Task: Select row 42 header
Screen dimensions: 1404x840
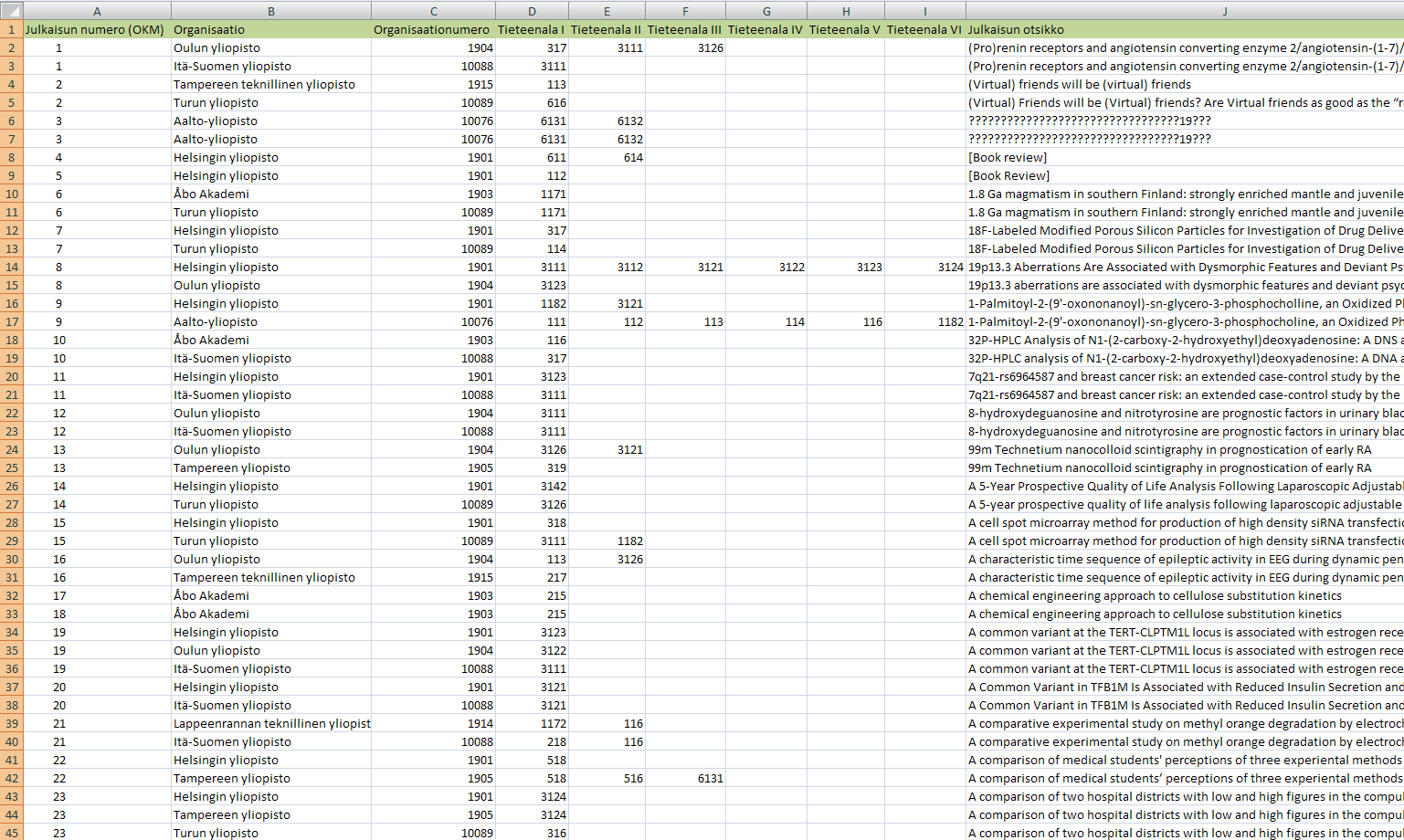Action: click(11, 778)
